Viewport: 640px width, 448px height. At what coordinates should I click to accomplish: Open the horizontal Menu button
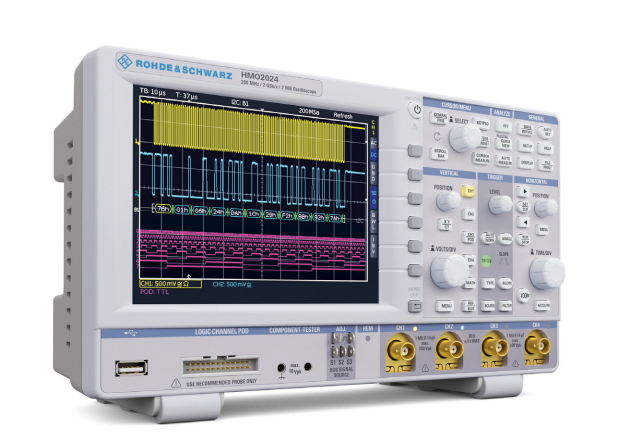[x=543, y=229]
